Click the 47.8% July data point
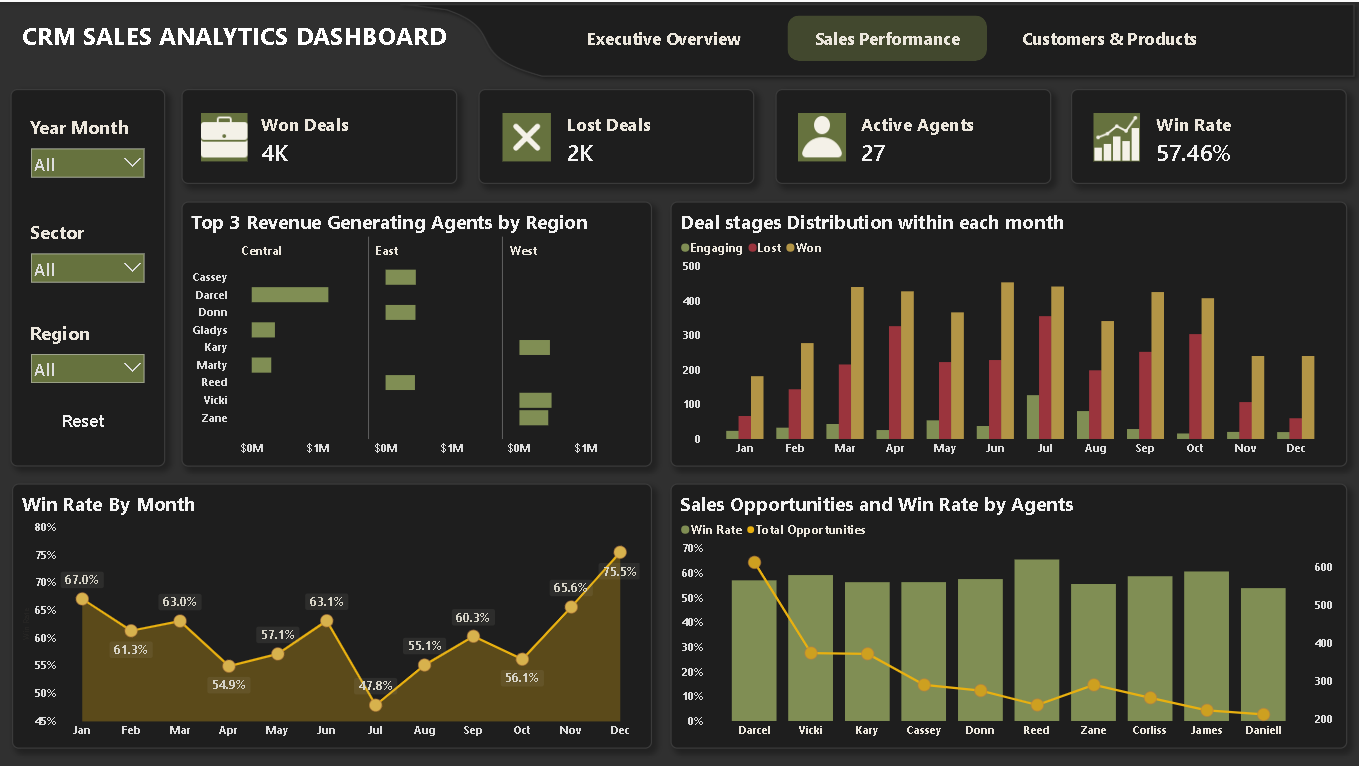This screenshot has height=766, width=1359. [376, 705]
